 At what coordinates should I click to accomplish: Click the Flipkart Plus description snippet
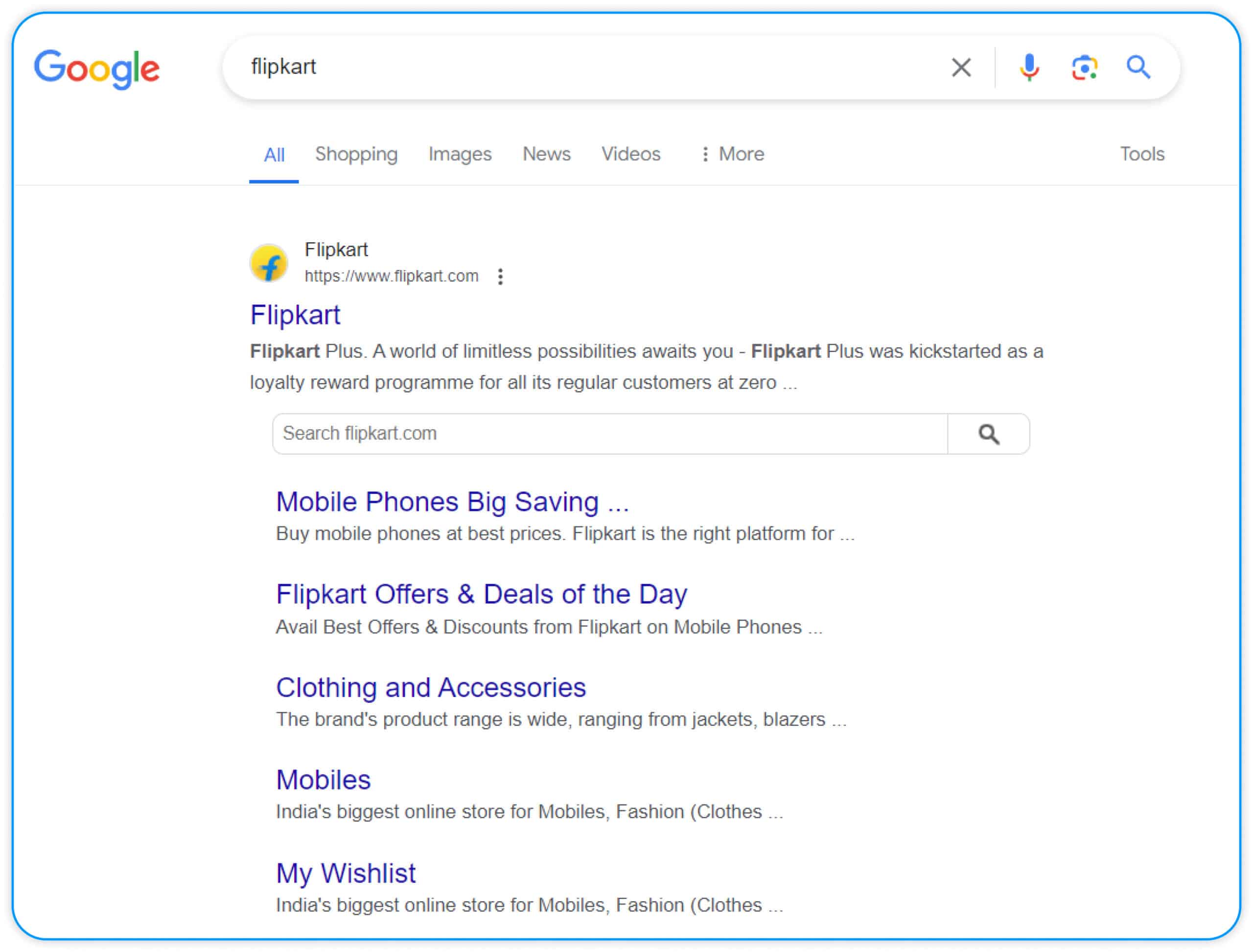coord(647,367)
